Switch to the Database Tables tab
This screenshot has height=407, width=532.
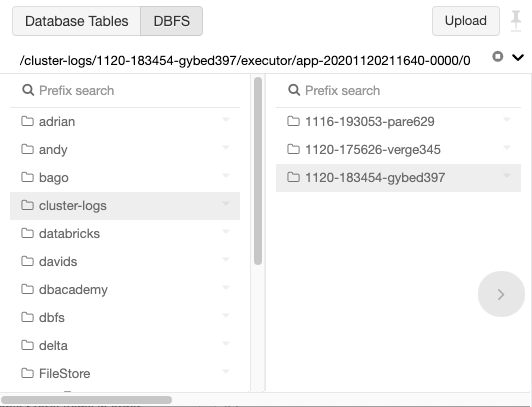point(76,21)
